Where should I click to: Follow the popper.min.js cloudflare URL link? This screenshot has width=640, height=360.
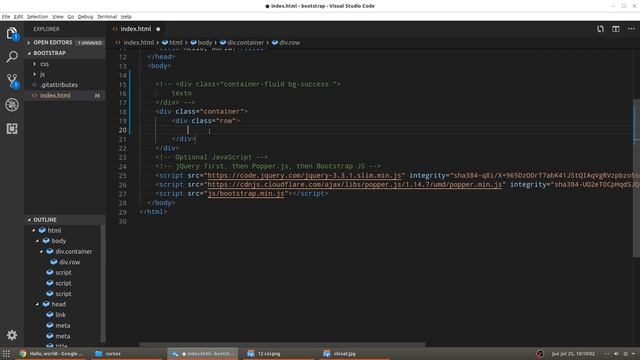tap(355, 184)
